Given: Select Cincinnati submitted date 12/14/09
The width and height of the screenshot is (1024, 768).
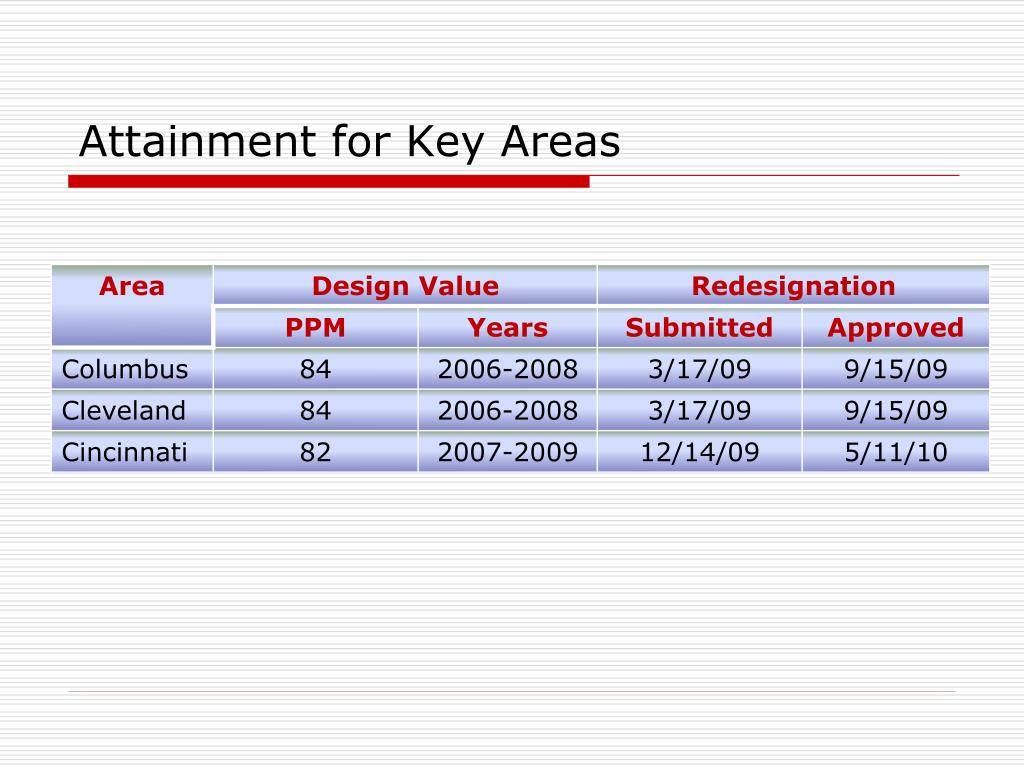Looking at the screenshot, I should pos(699,451).
